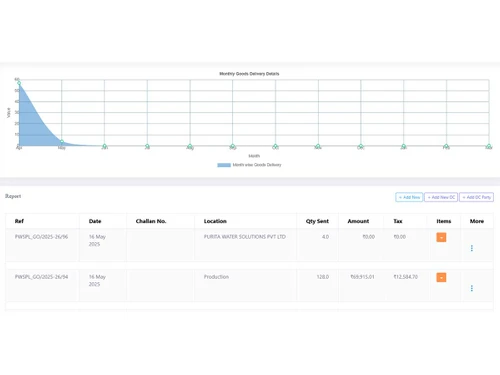This screenshot has width=500, height=375.
Task: Click the Tax column header
Action: coord(398,221)
